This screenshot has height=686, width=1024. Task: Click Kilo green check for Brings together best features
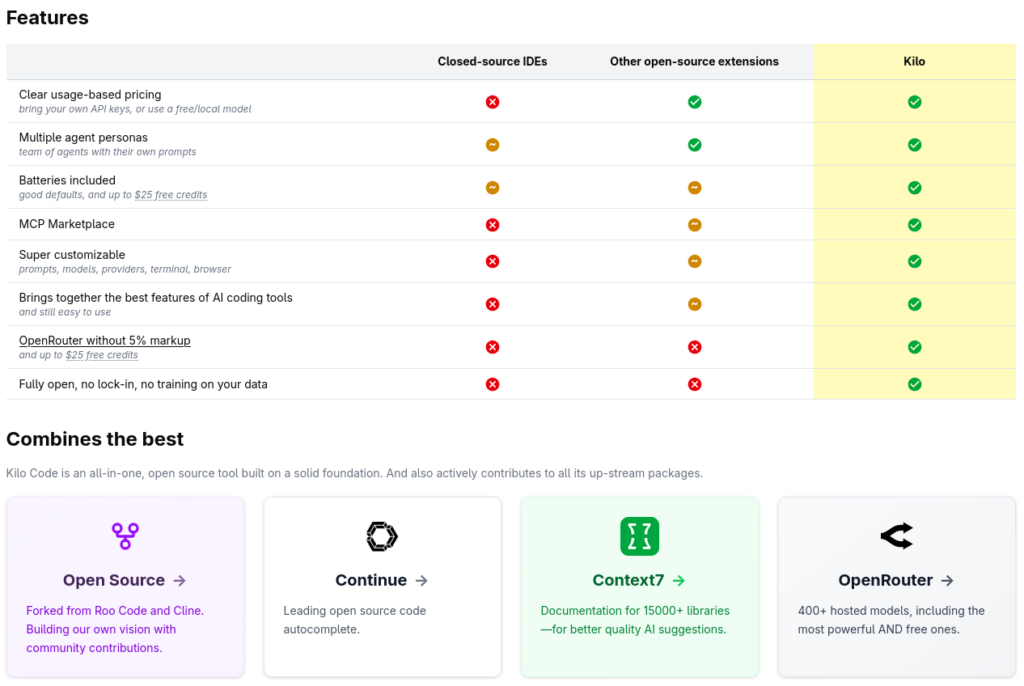pos(914,304)
